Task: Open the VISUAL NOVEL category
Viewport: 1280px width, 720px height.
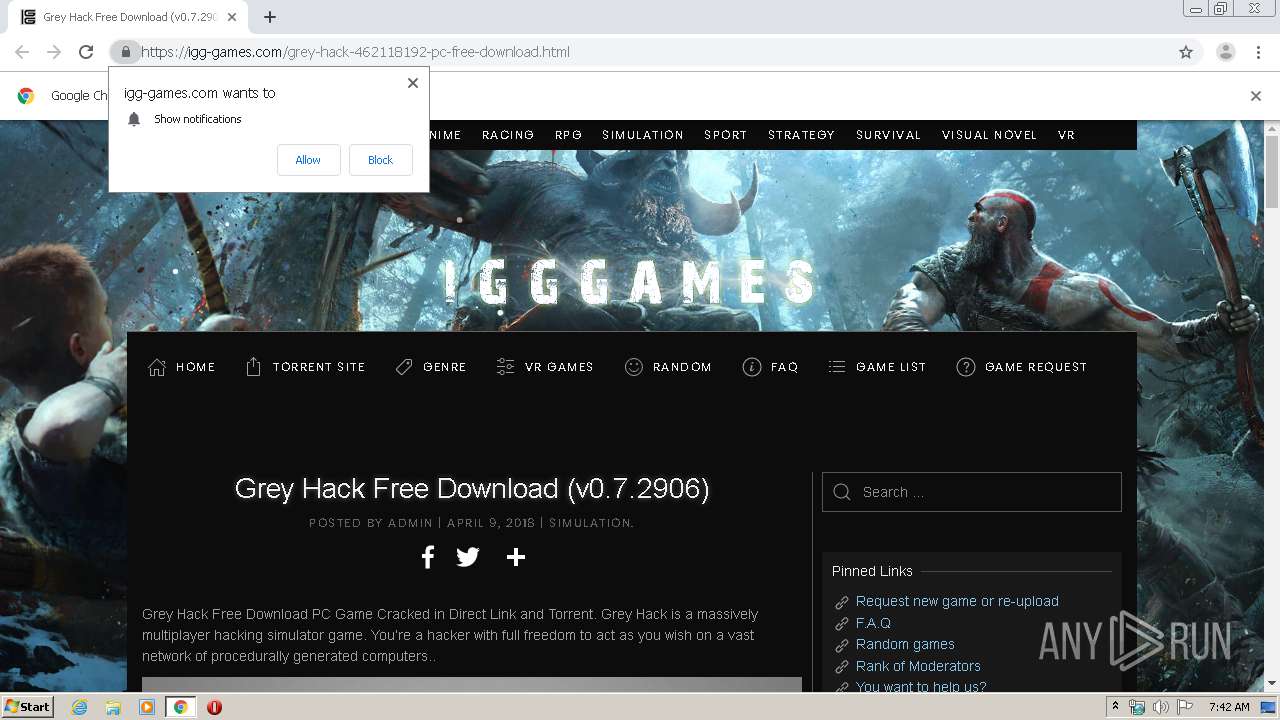Action: coord(989,135)
